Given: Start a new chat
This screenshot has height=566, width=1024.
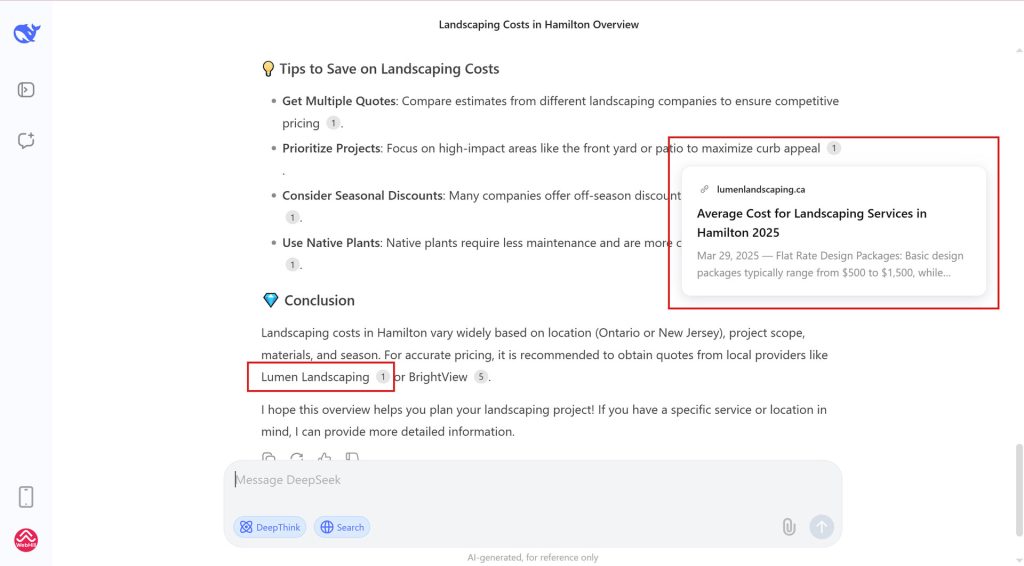Looking at the screenshot, I should [27, 141].
